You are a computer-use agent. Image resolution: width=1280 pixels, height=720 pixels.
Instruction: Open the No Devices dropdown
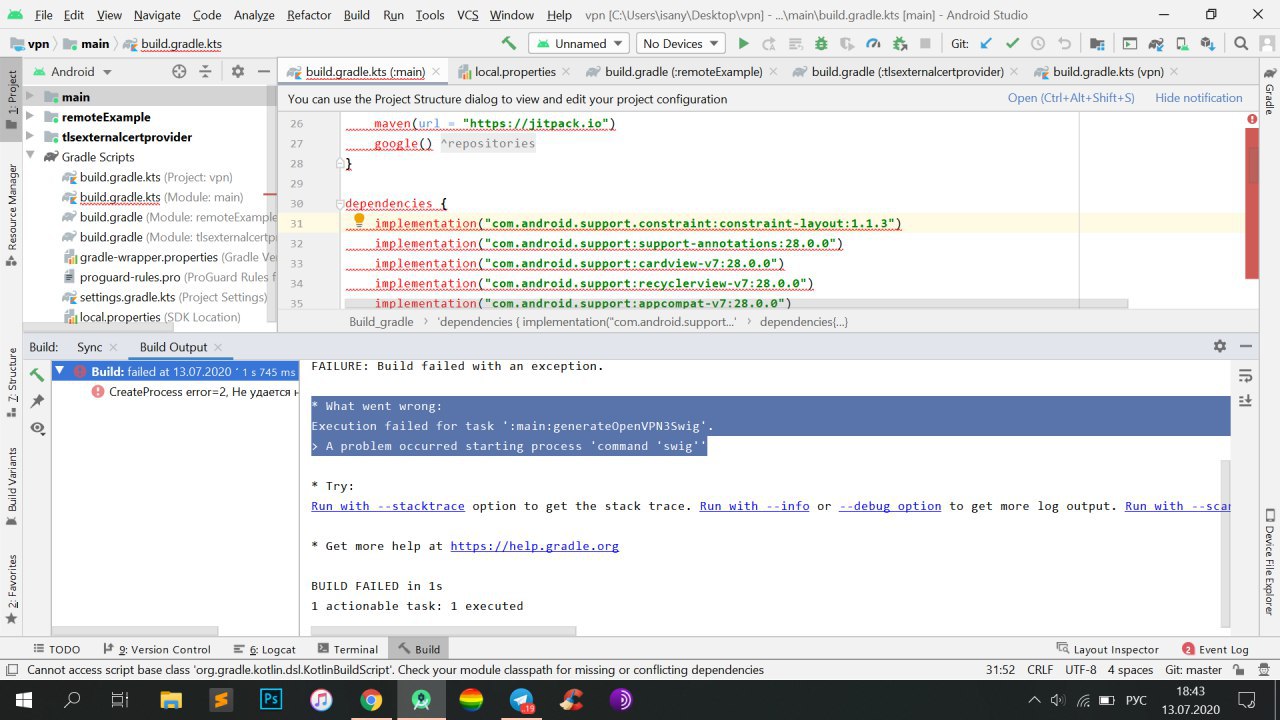pos(681,44)
